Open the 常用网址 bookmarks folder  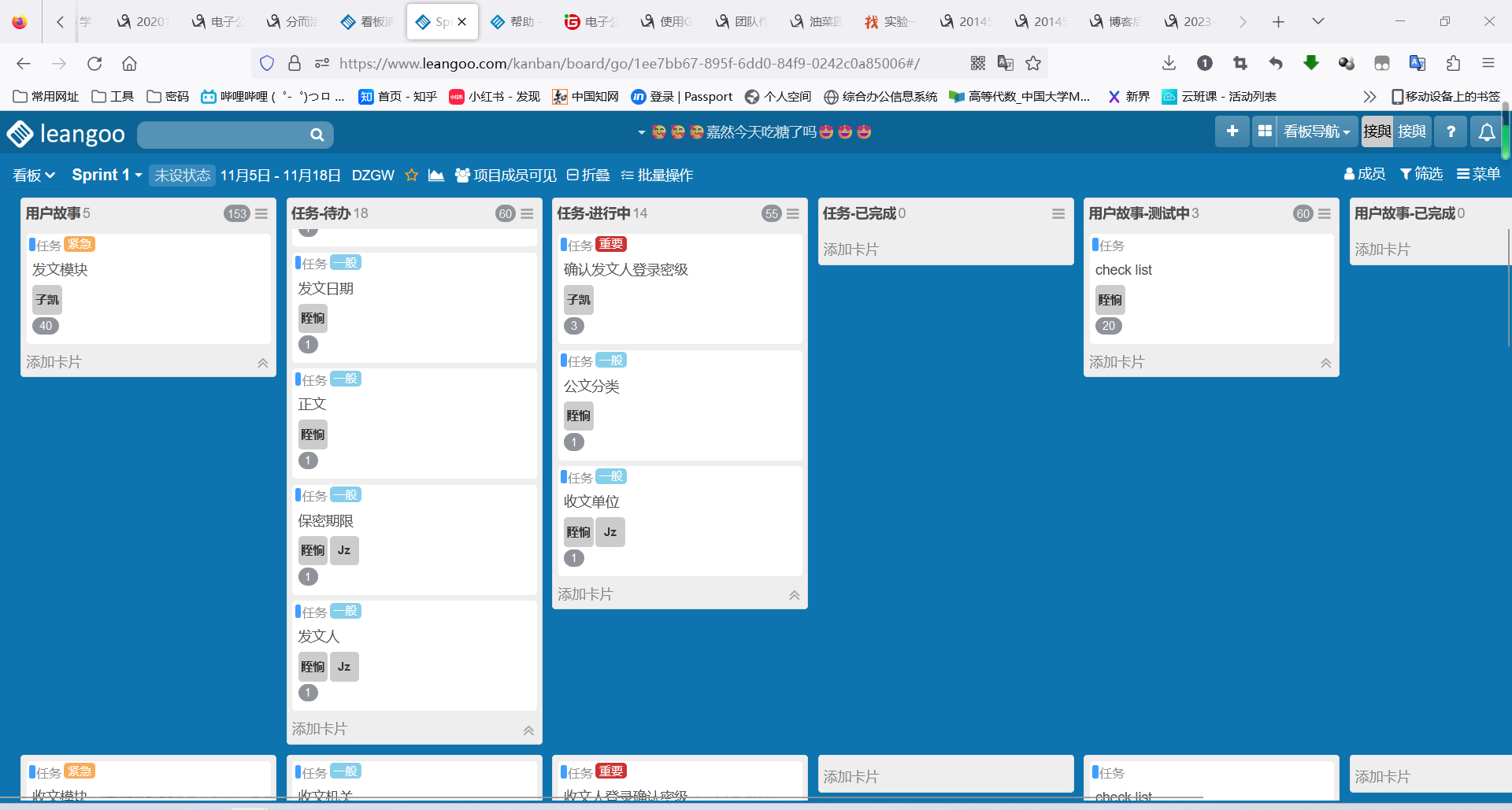click(46, 97)
